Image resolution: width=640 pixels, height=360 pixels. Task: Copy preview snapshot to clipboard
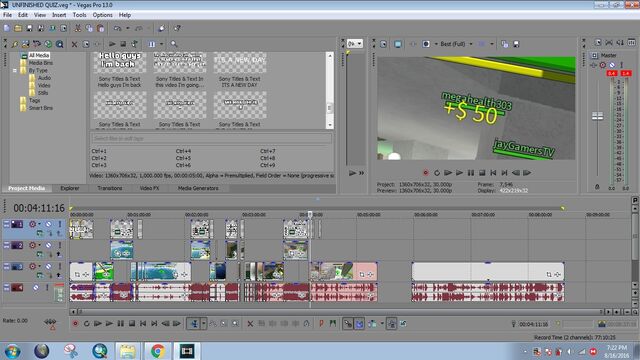click(x=505, y=44)
